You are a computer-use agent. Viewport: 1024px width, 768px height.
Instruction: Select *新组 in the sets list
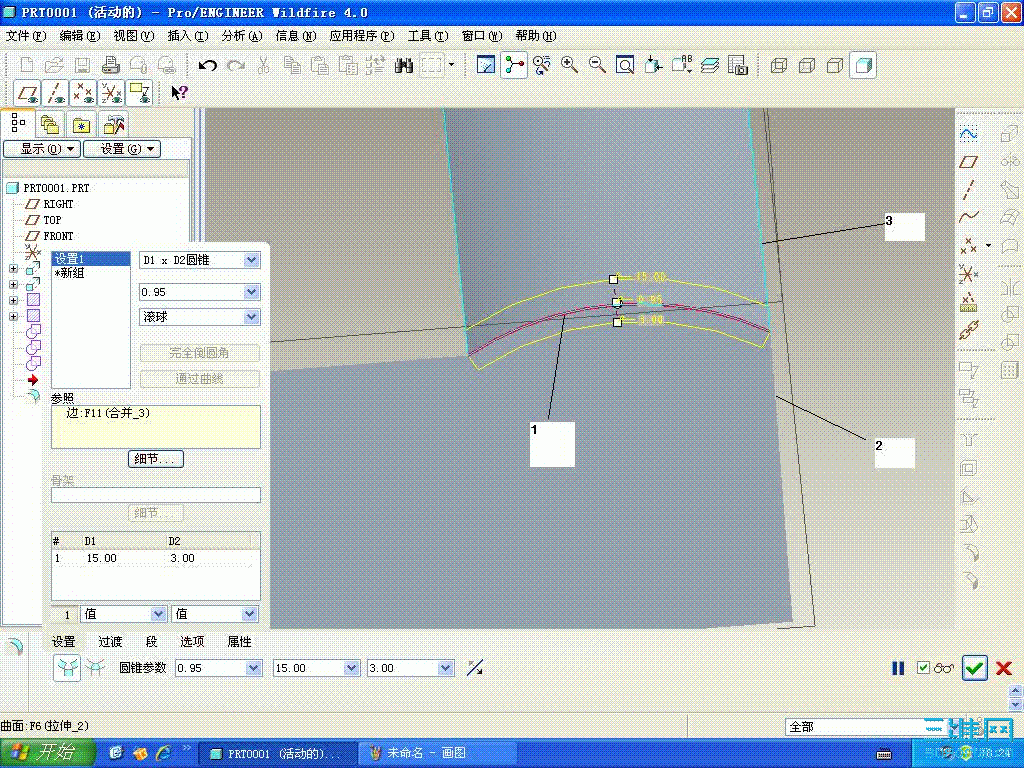pyautogui.click(x=91, y=273)
